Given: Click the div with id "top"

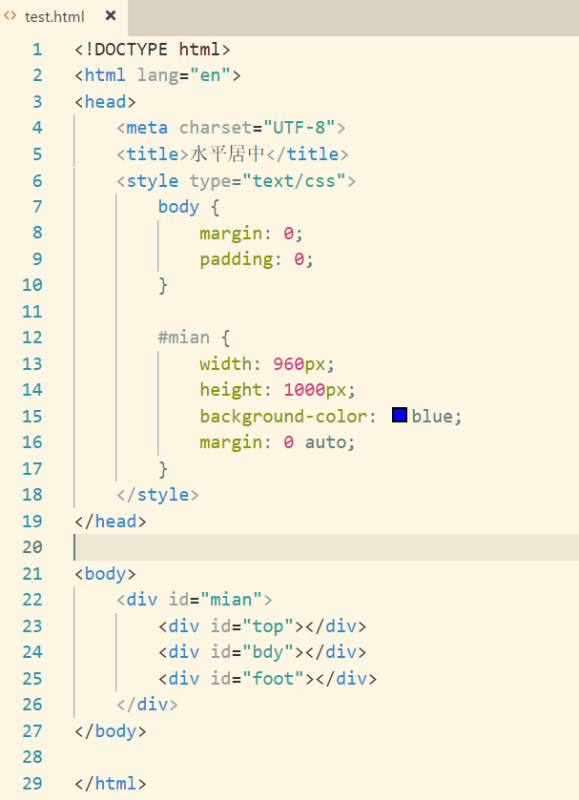Looking at the screenshot, I should 262,626.
